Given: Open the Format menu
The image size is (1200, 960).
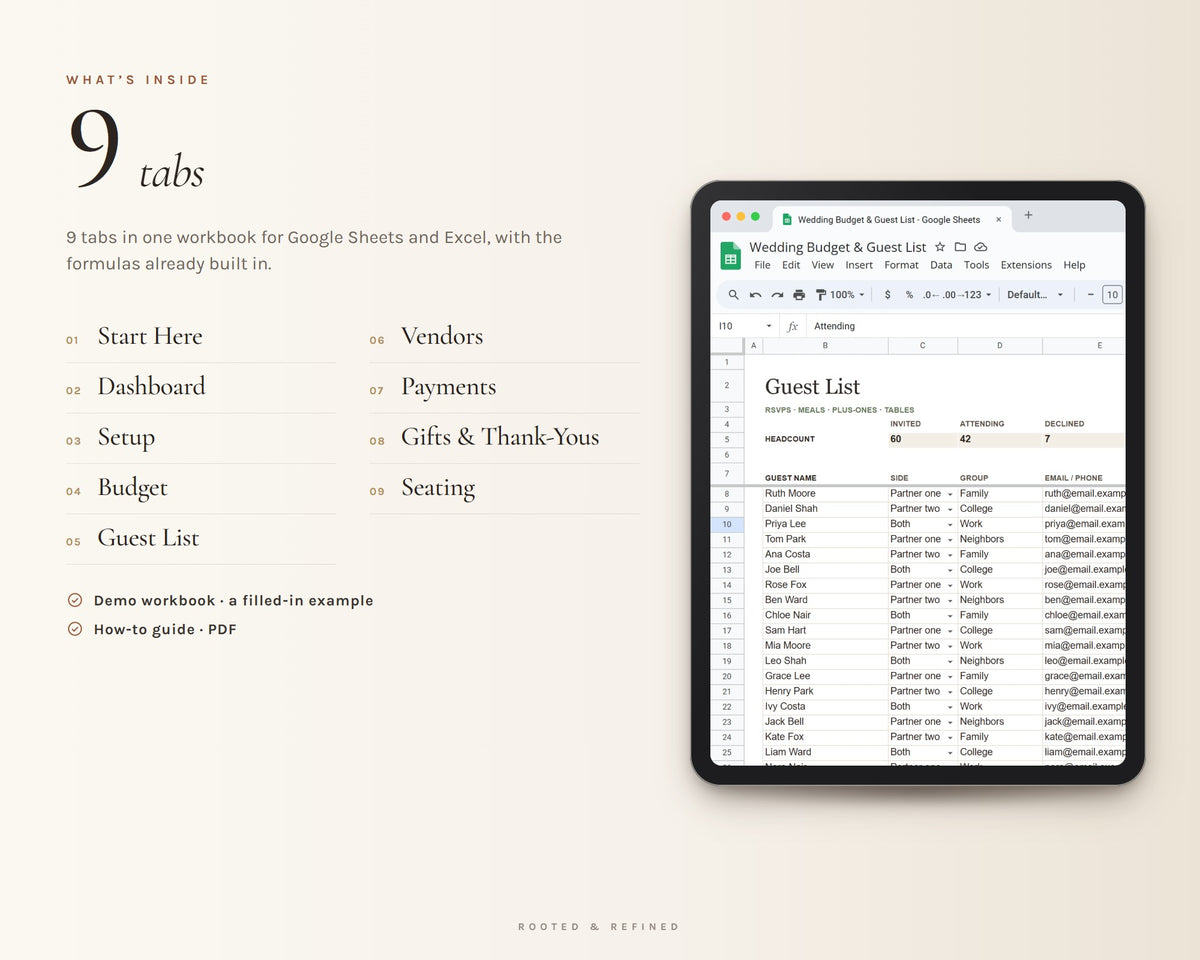Looking at the screenshot, I should [x=901, y=265].
